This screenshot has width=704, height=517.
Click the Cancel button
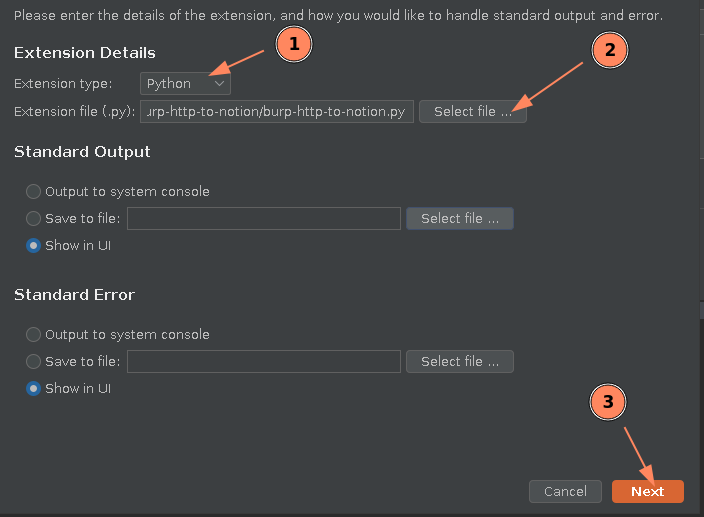[565, 491]
